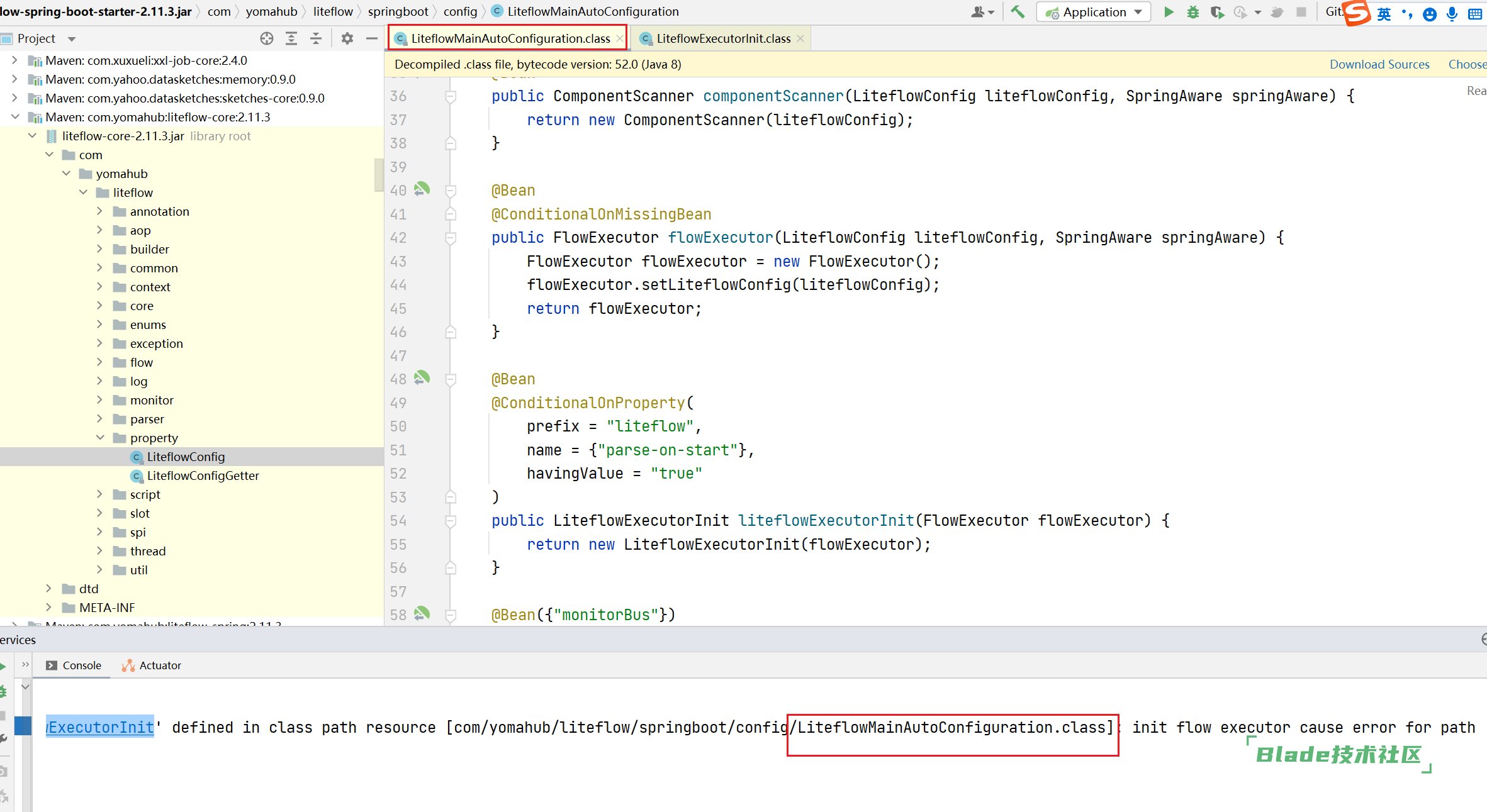Screen dimensions: 1487x812
Task: Collapse liteflow-core-2.11.3.jar library root
Action: (32, 136)
